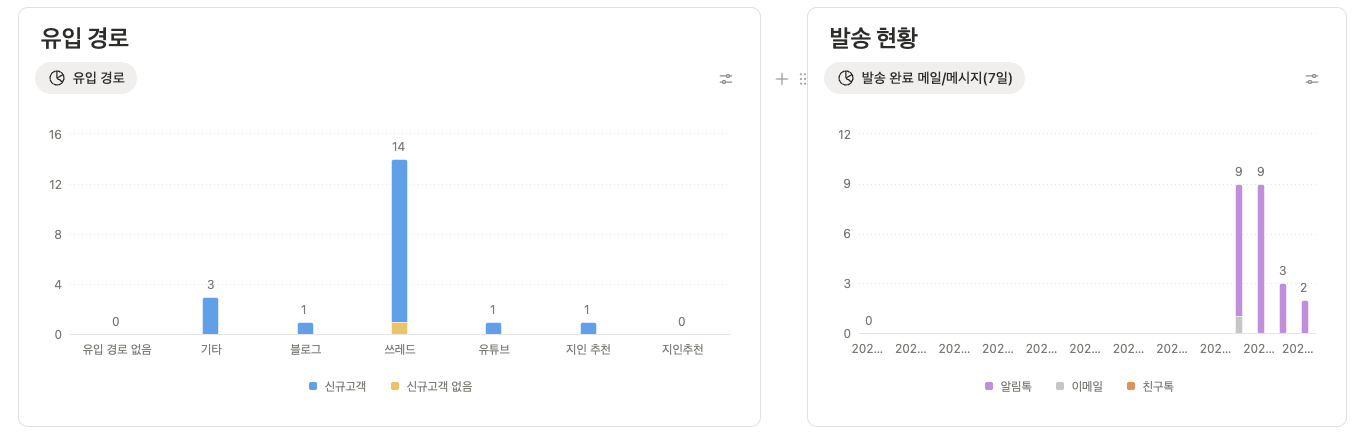Toggle the 알림톡 legend series
This screenshot has width=1361, height=438.
tap(1008, 386)
